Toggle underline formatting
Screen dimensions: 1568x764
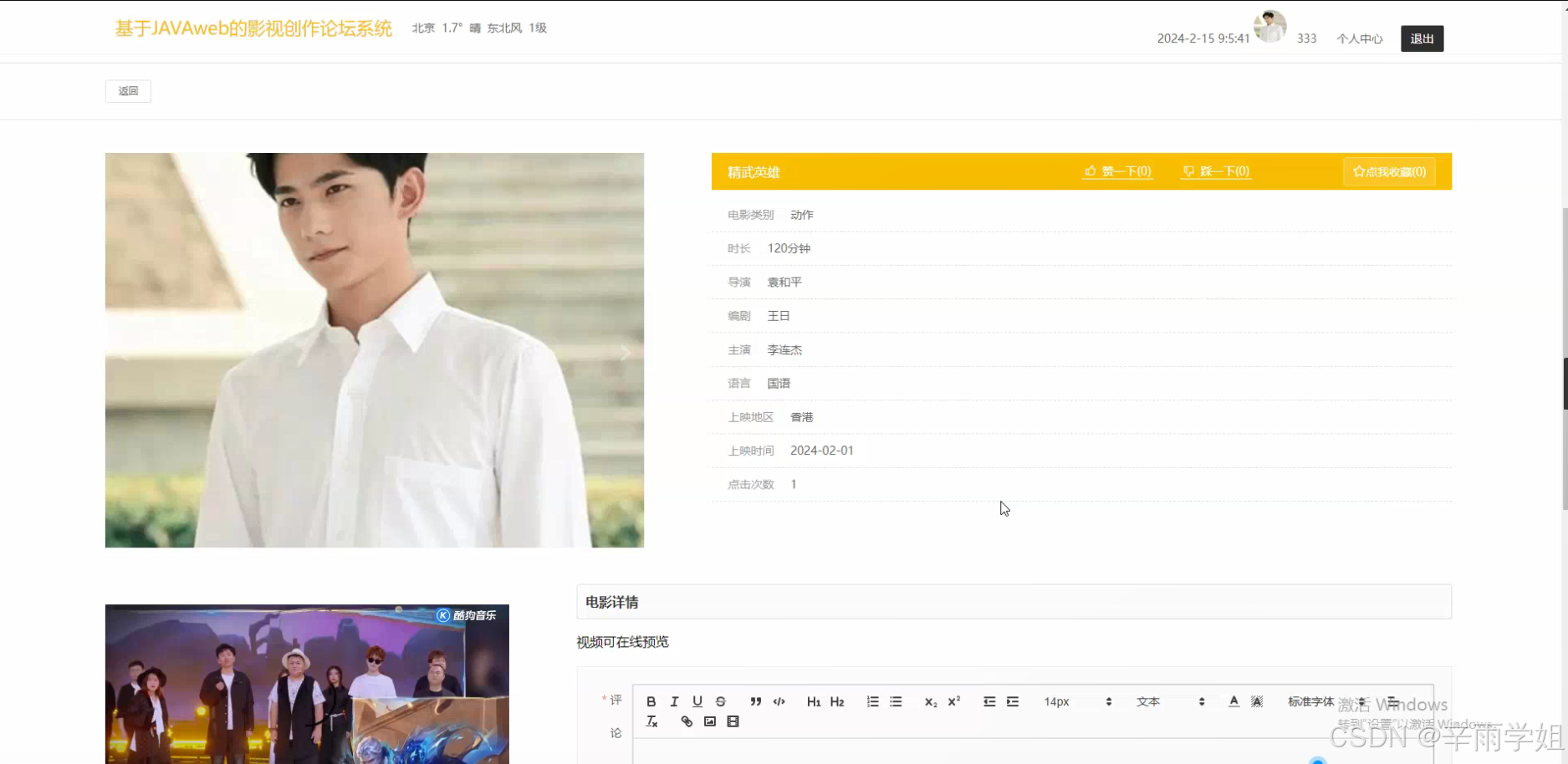coord(697,701)
